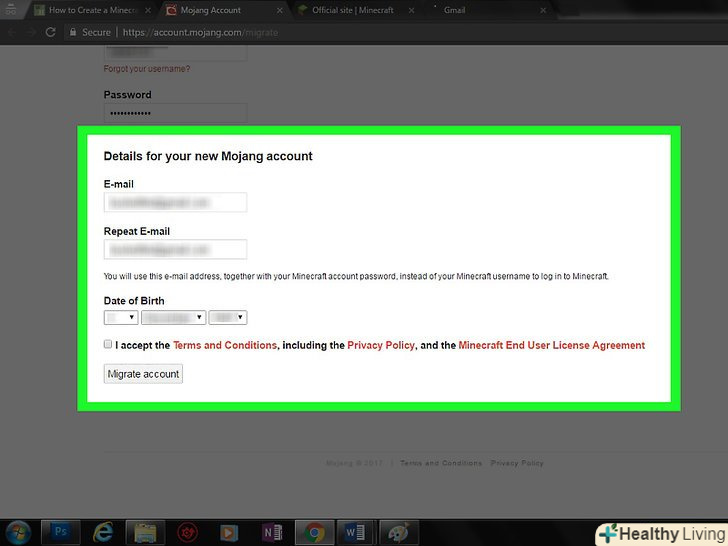Click the E-mail input field
Screen dimensions: 728x546
[x=176, y=202]
